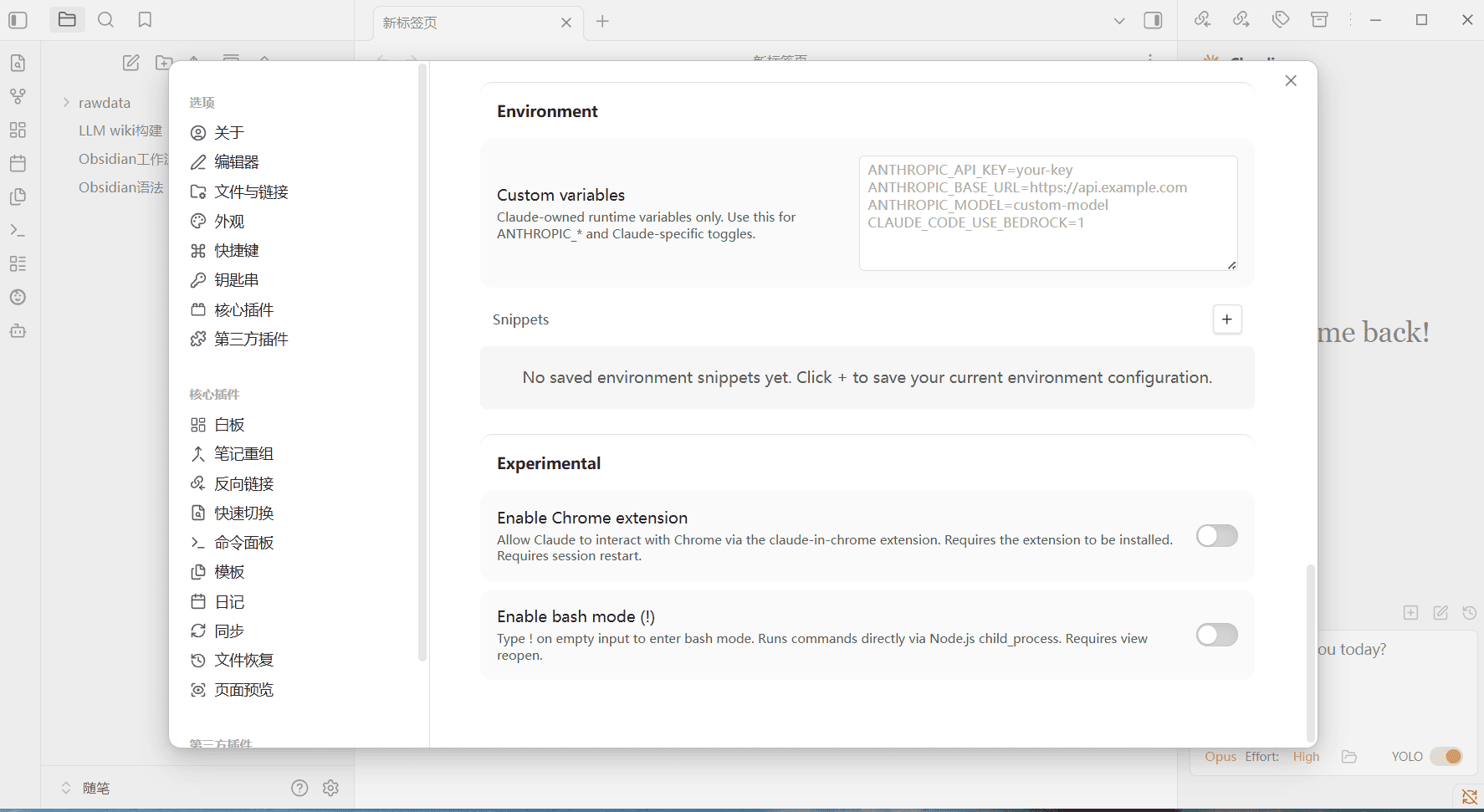Enable Chrome extension toggle
The height and width of the screenshot is (812, 1484).
click(x=1216, y=535)
